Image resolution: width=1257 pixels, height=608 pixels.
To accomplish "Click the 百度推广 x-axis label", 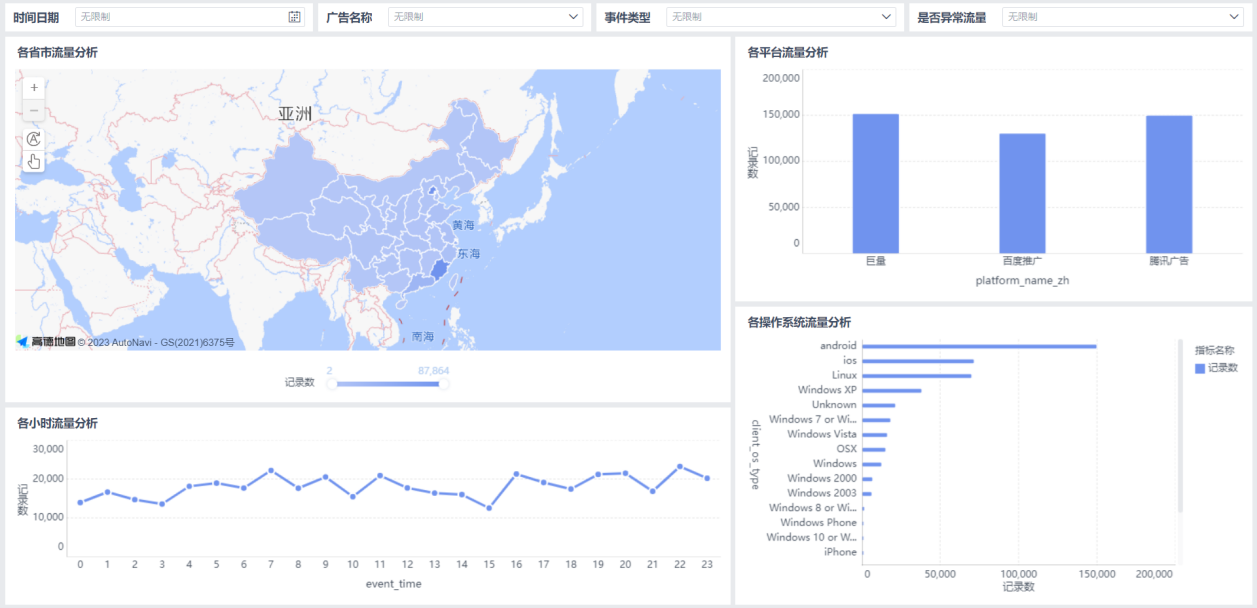I will pyautogui.click(x=1023, y=261).
